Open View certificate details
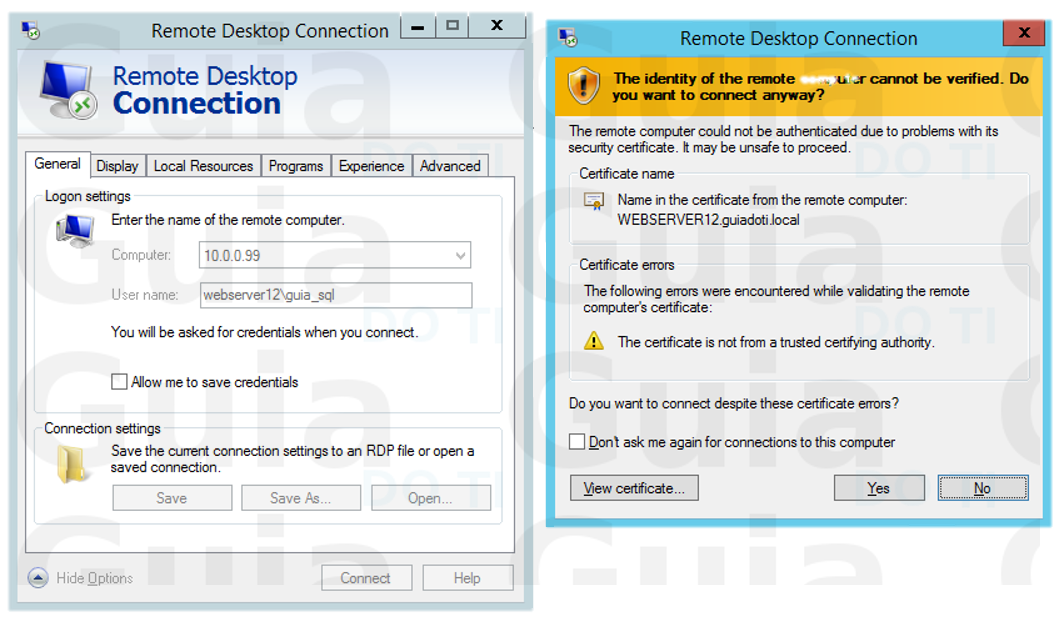This screenshot has width=1064, height=622. click(x=634, y=488)
